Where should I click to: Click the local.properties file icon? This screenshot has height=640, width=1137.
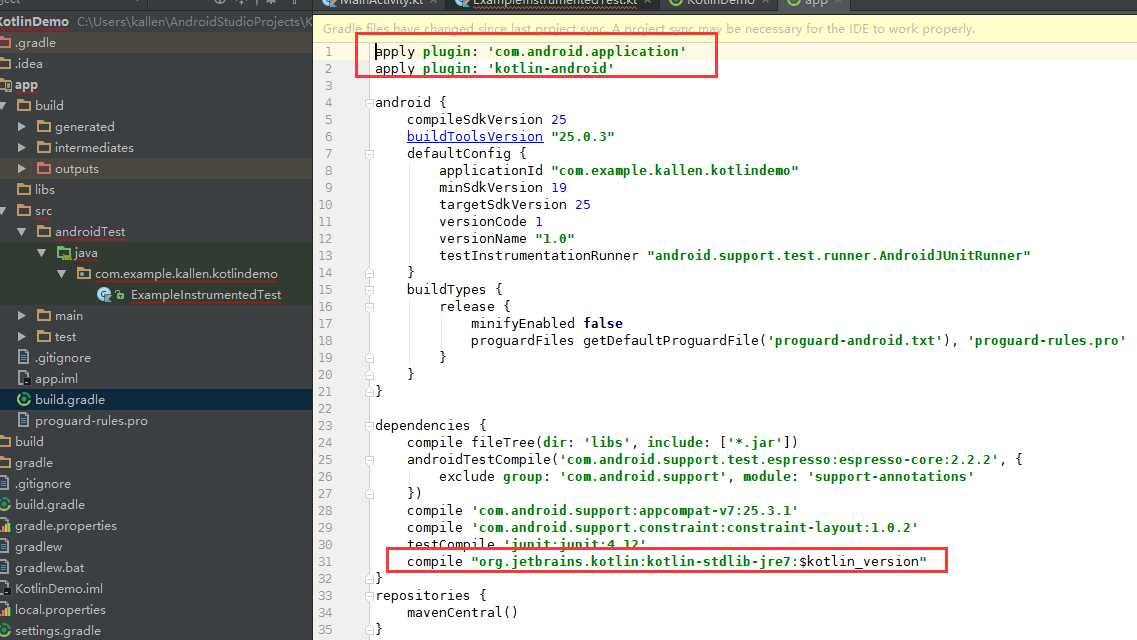tap(5, 610)
